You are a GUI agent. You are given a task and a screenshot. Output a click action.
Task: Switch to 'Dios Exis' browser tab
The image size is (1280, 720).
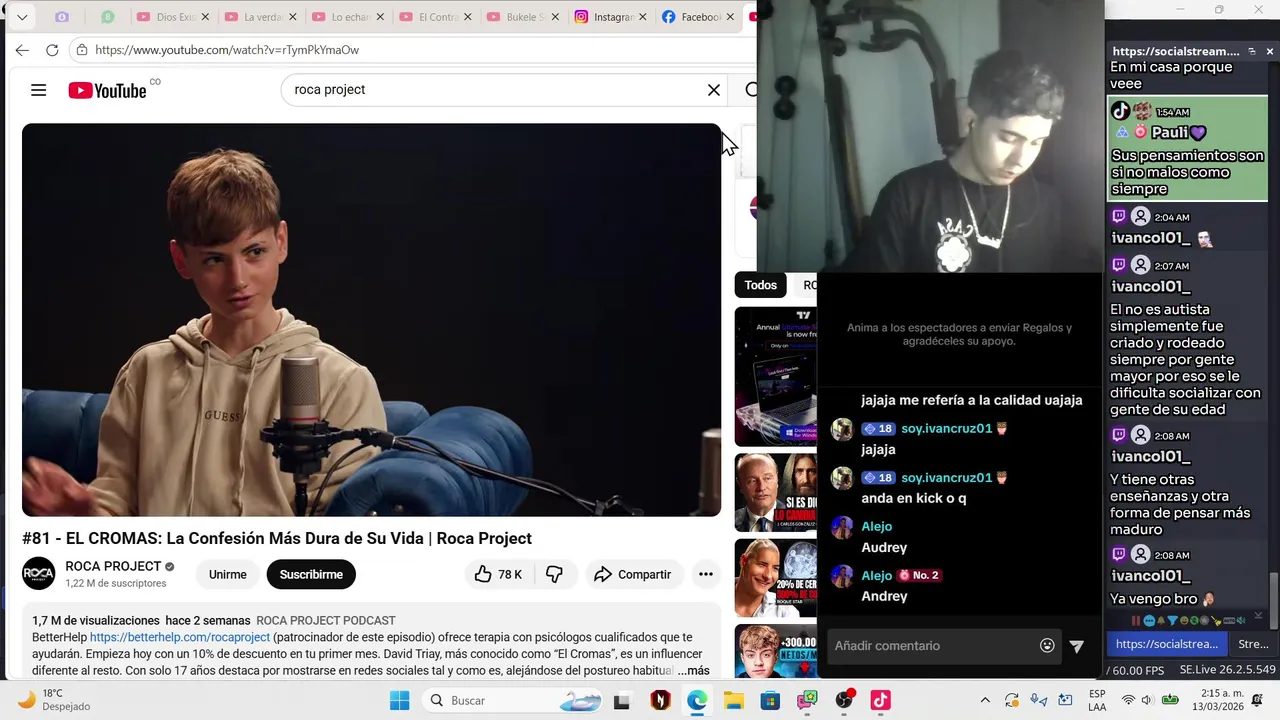tap(174, 17)
